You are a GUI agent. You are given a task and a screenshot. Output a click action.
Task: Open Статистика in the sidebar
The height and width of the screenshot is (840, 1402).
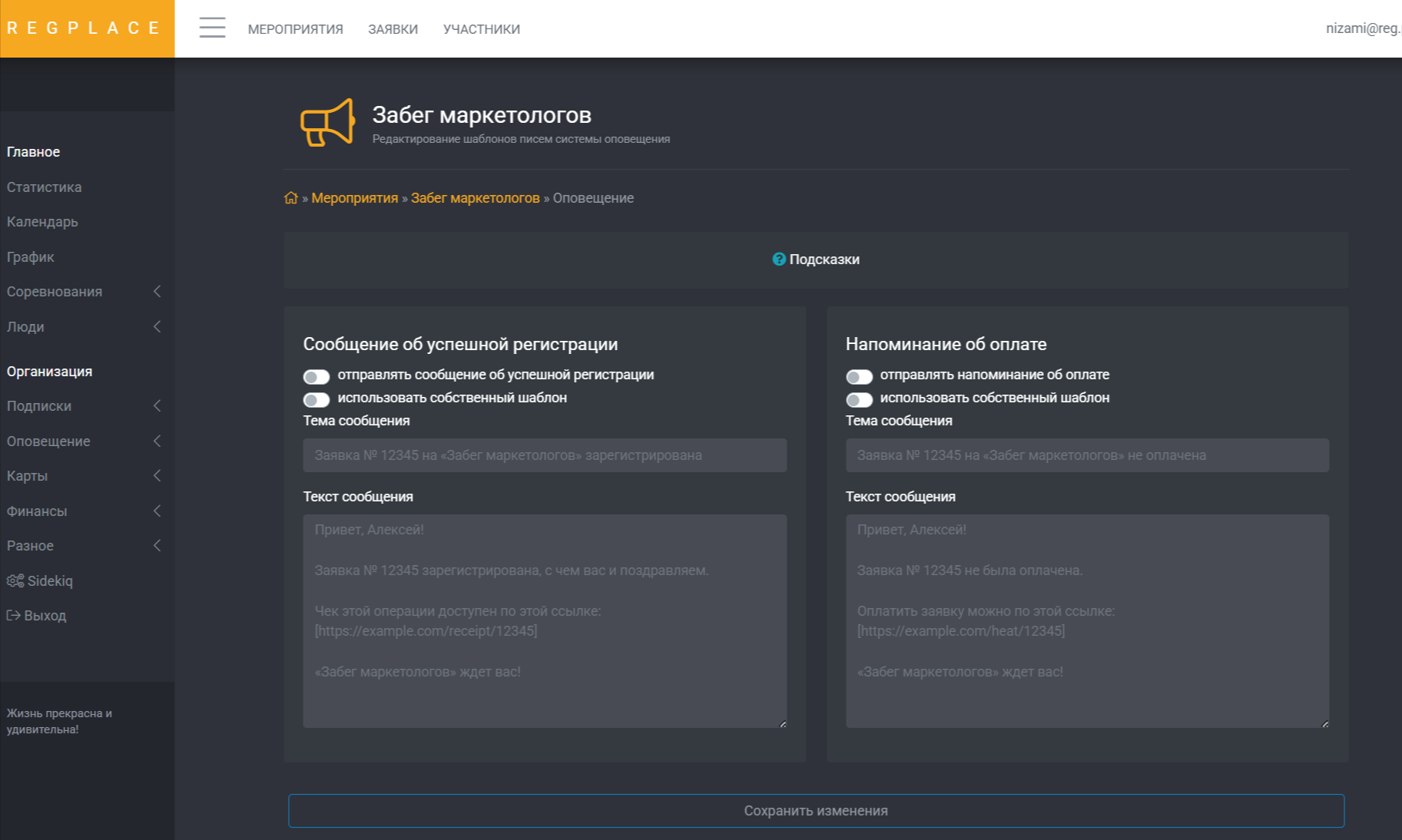(44, 187)
